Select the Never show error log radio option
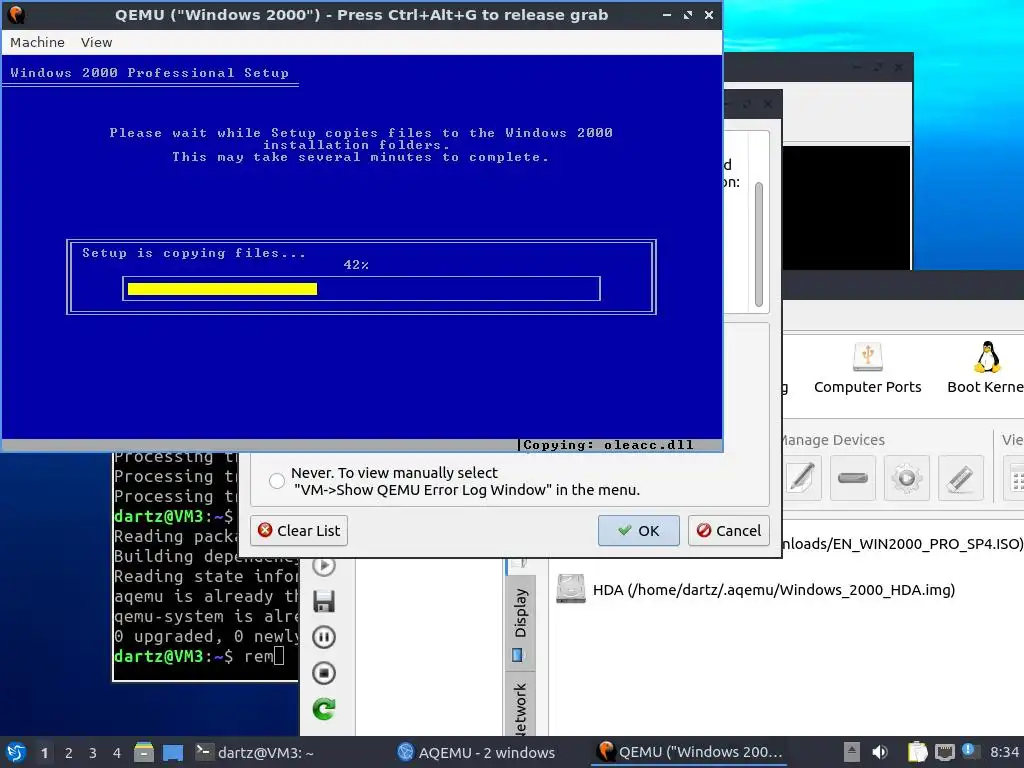The image size is (1024, 768). (x=277, y=481)
